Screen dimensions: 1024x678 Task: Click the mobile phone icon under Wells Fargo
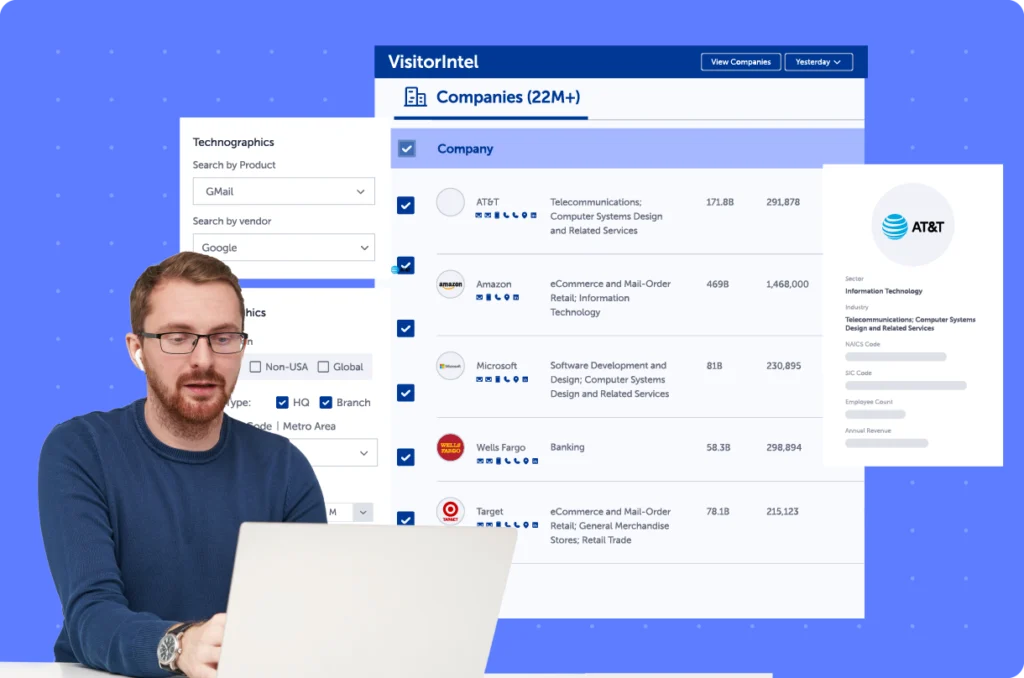(x=498, y=460)
